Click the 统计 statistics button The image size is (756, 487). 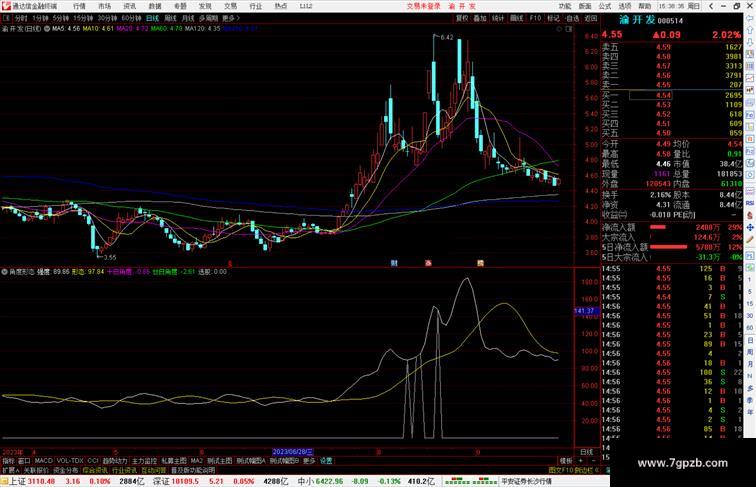click(x=498, y=18)
